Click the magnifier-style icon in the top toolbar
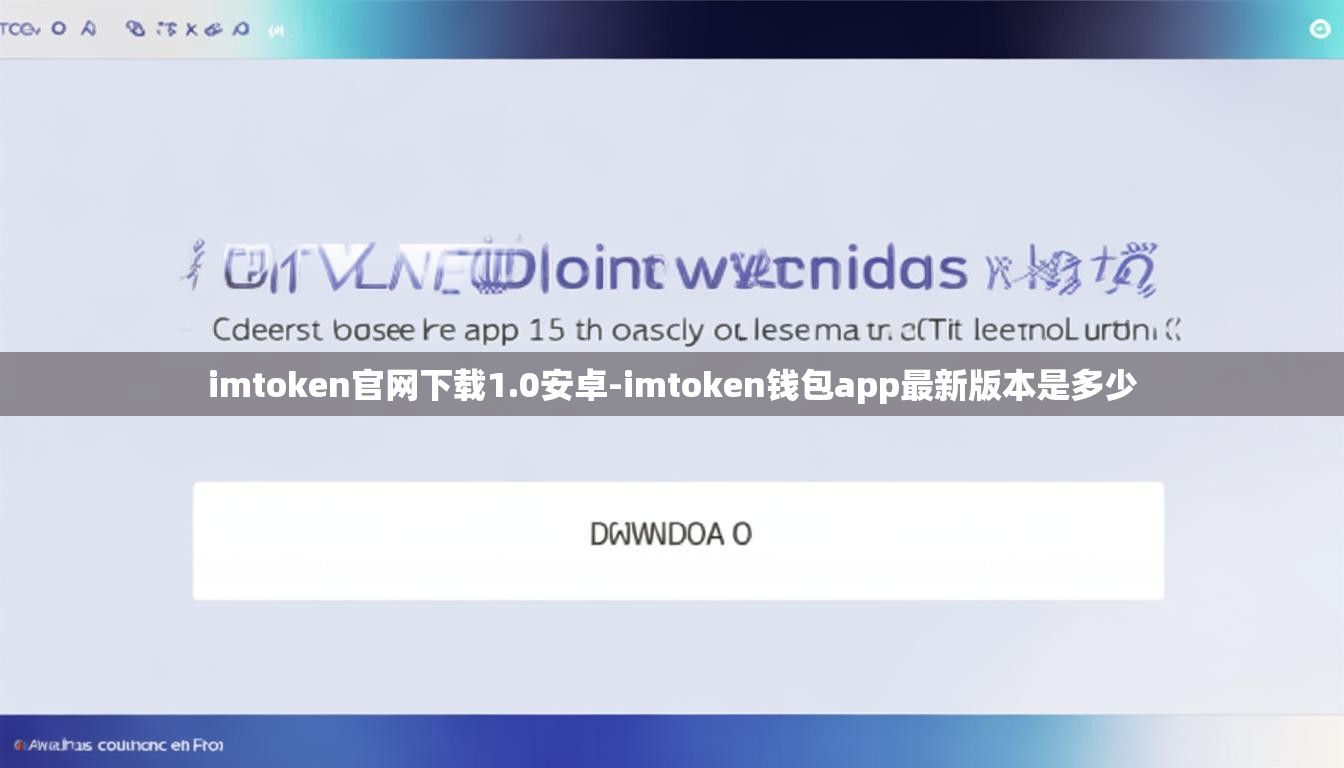 point(241,29)
